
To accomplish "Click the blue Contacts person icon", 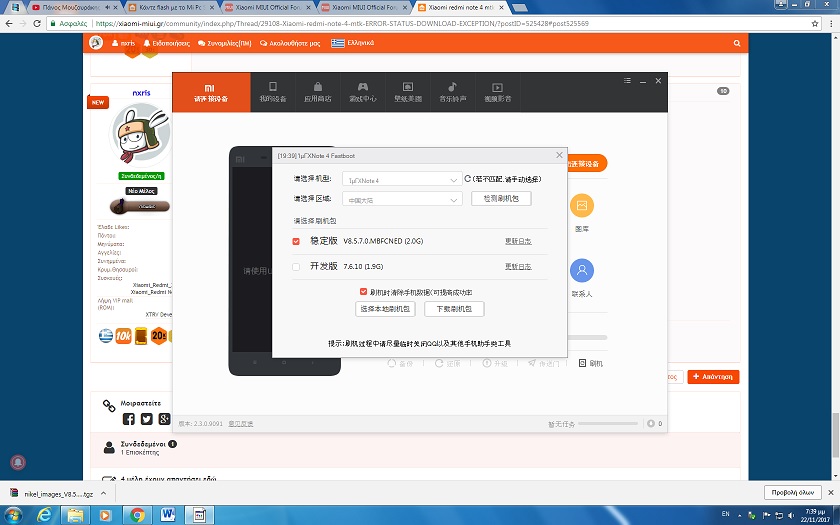I will [582, 271].
